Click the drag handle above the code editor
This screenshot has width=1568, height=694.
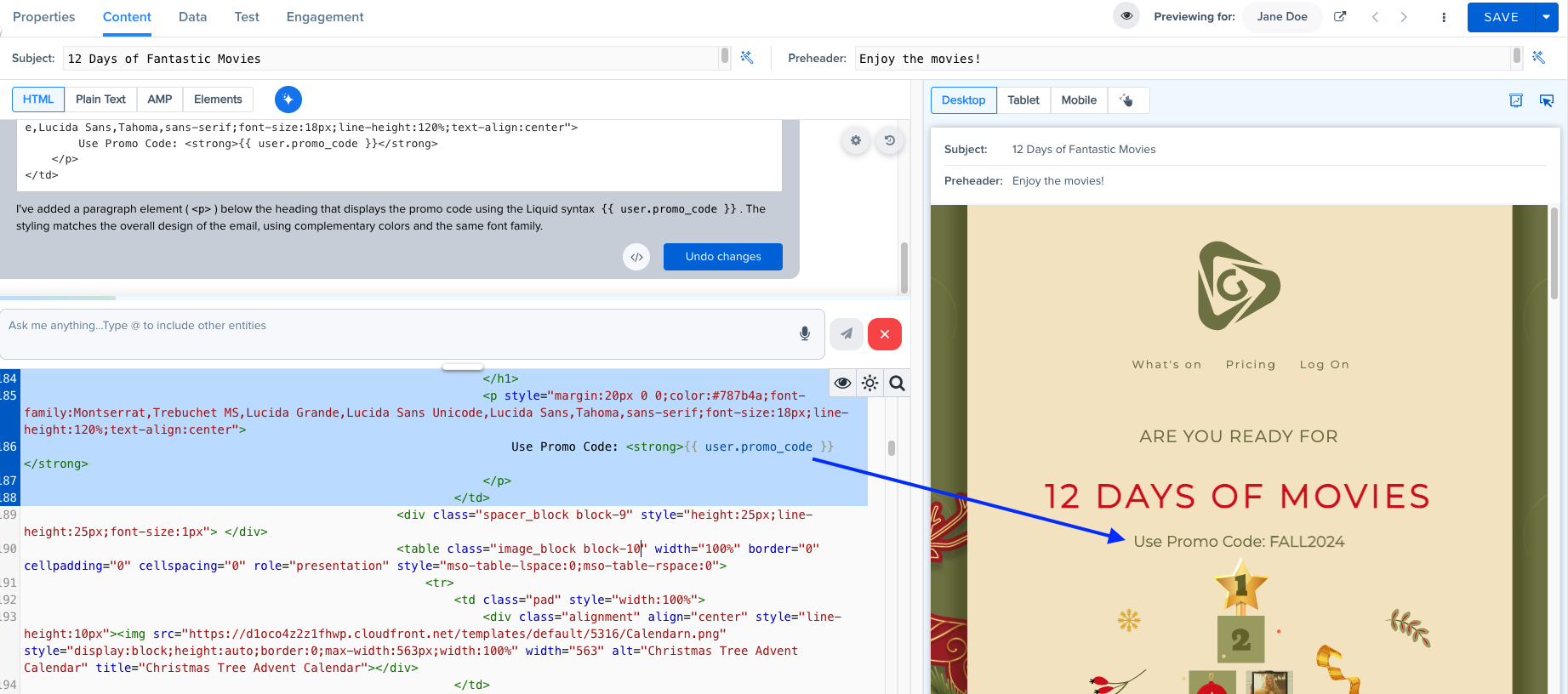[x=463, y=367]
